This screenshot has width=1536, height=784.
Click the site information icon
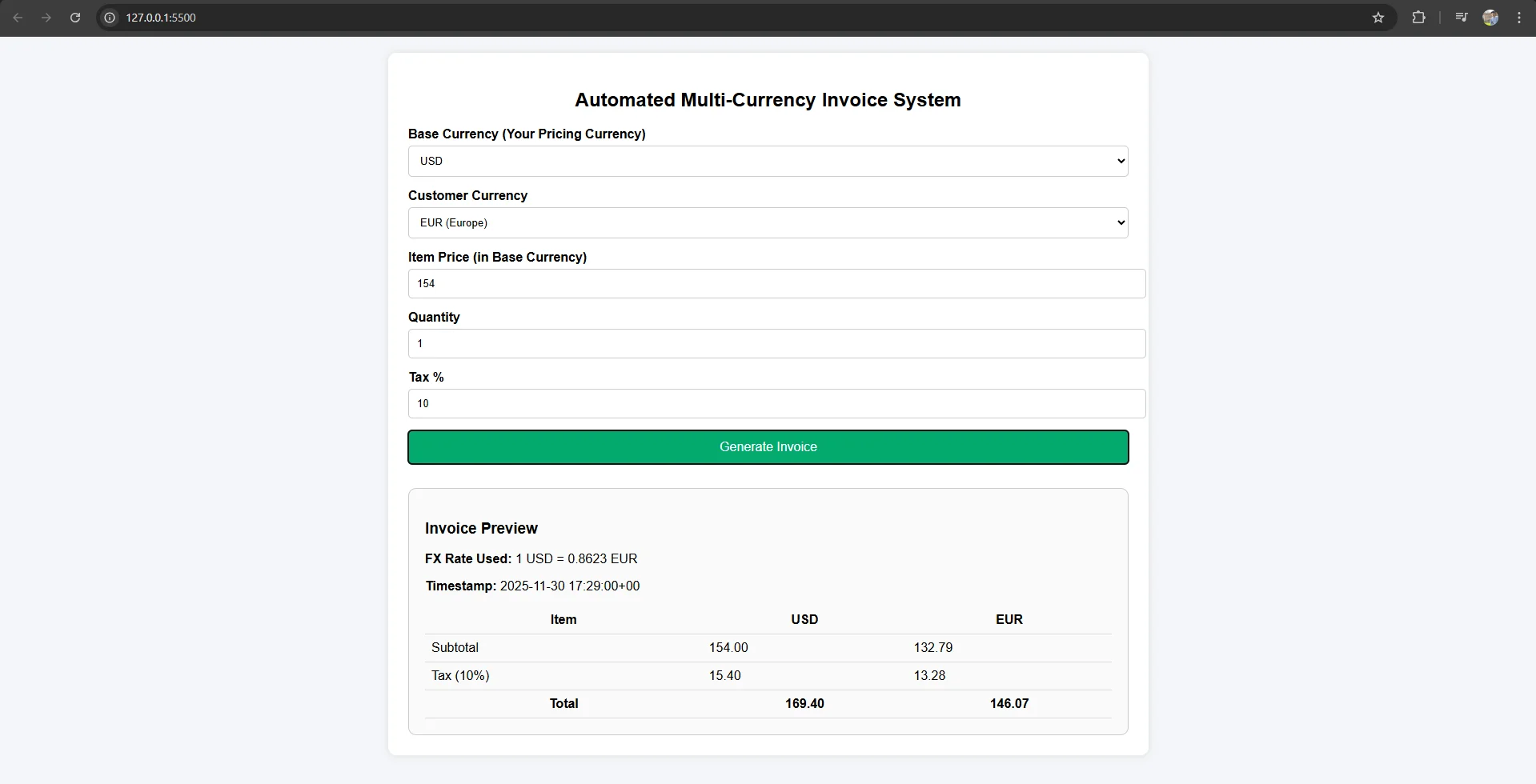110,18
